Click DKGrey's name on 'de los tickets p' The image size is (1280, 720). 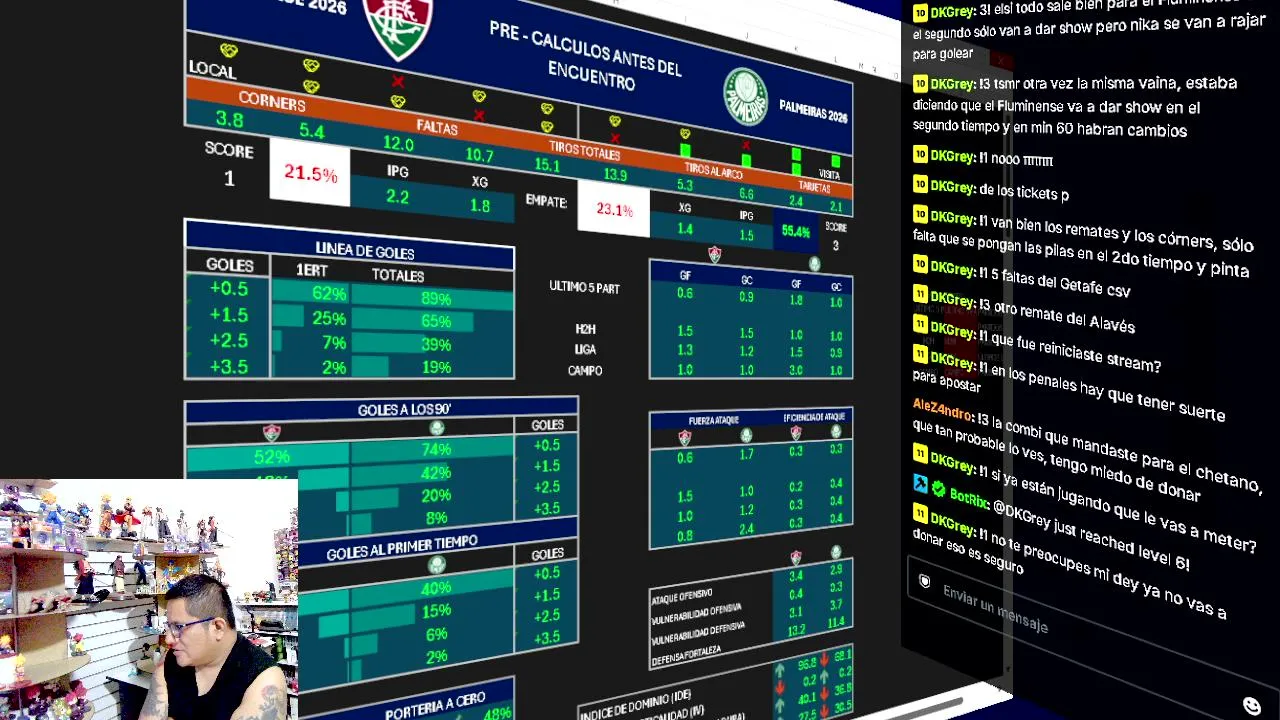pos(953,187)
